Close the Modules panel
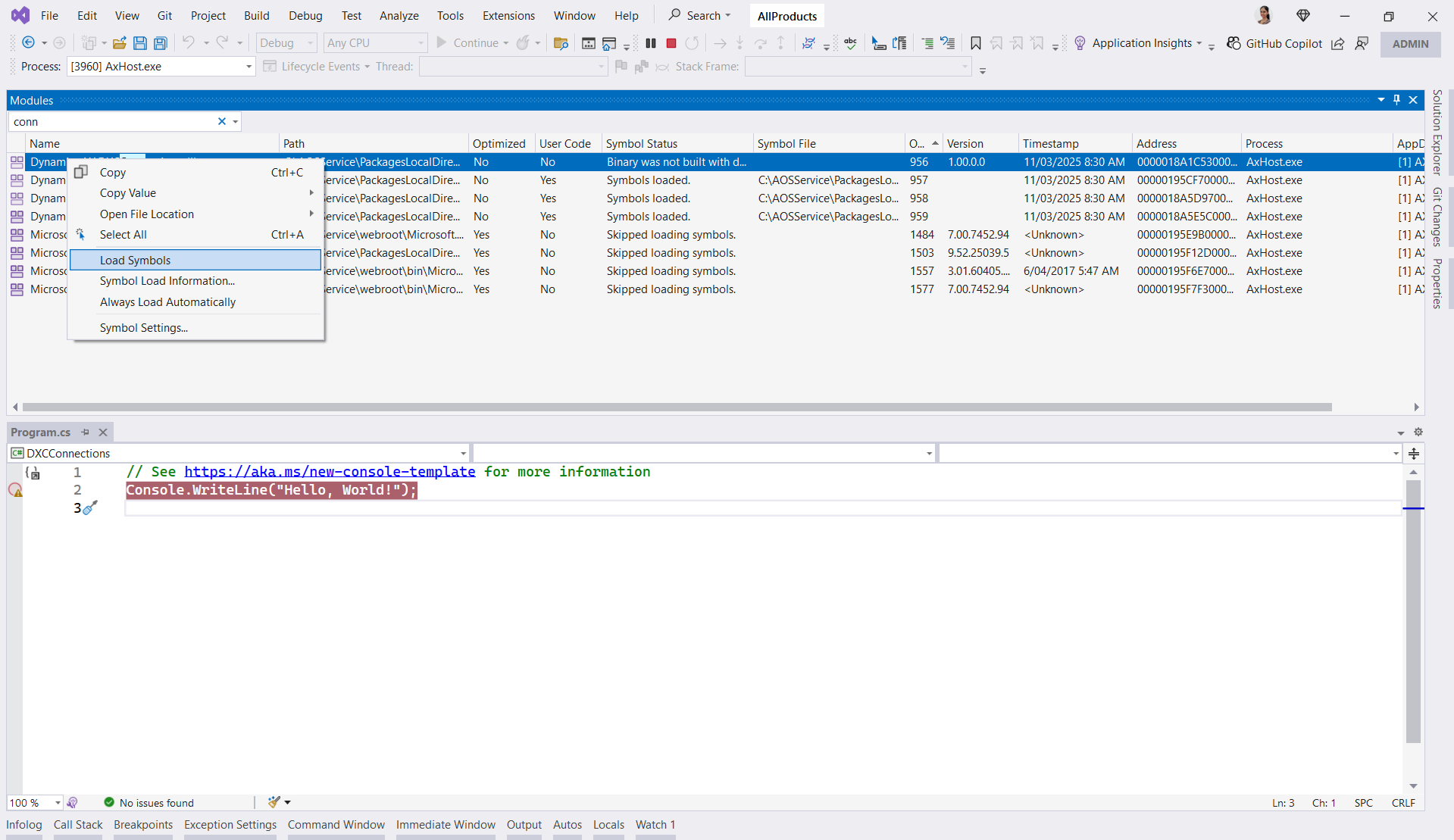Screen dimensions: 1454x840 1413,100
